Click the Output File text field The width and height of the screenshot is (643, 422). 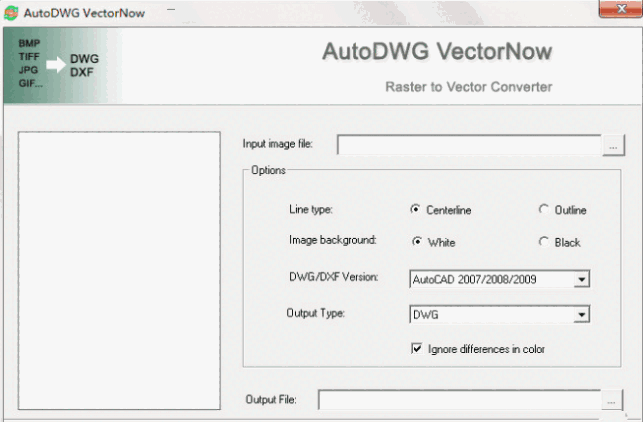459,400
